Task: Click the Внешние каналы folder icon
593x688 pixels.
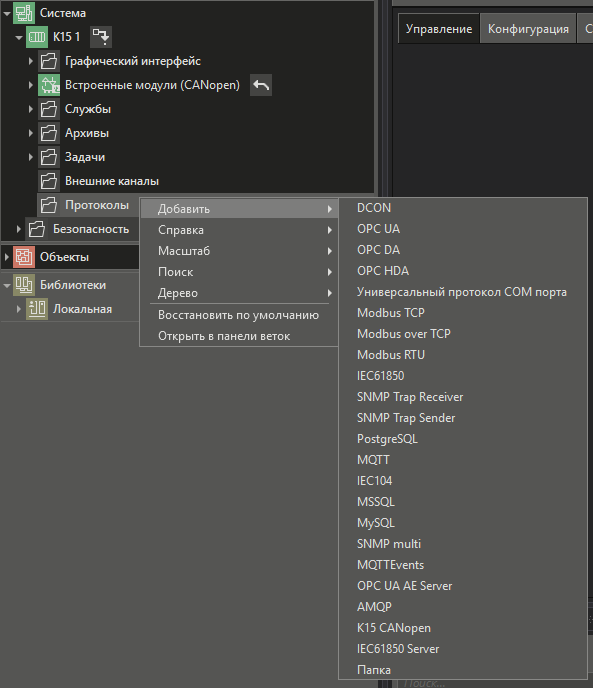Action: point(49,181)
